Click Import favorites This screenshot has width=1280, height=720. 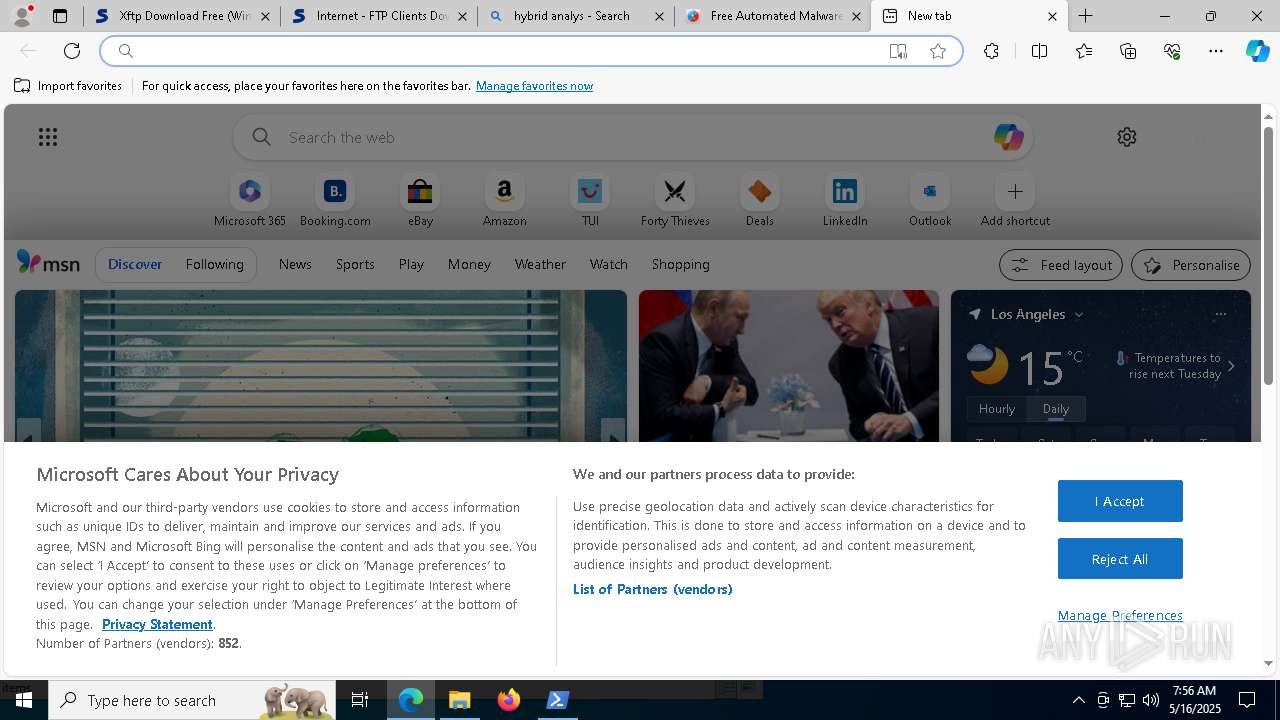(68, 86)
